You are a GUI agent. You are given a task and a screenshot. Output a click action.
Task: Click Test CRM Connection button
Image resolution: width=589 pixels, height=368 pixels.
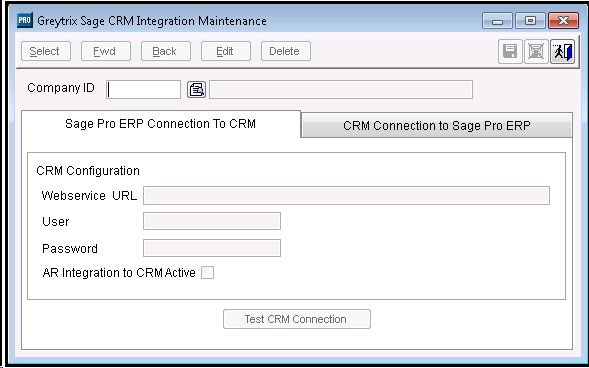click(x=297, y=319)
